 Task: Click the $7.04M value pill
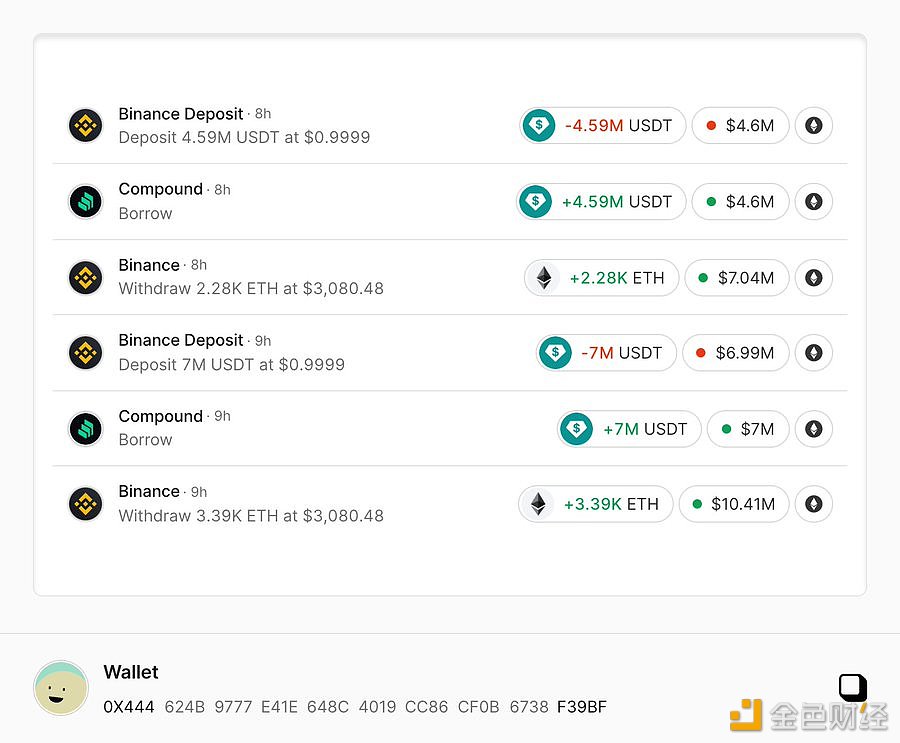[x=737, y=278]
